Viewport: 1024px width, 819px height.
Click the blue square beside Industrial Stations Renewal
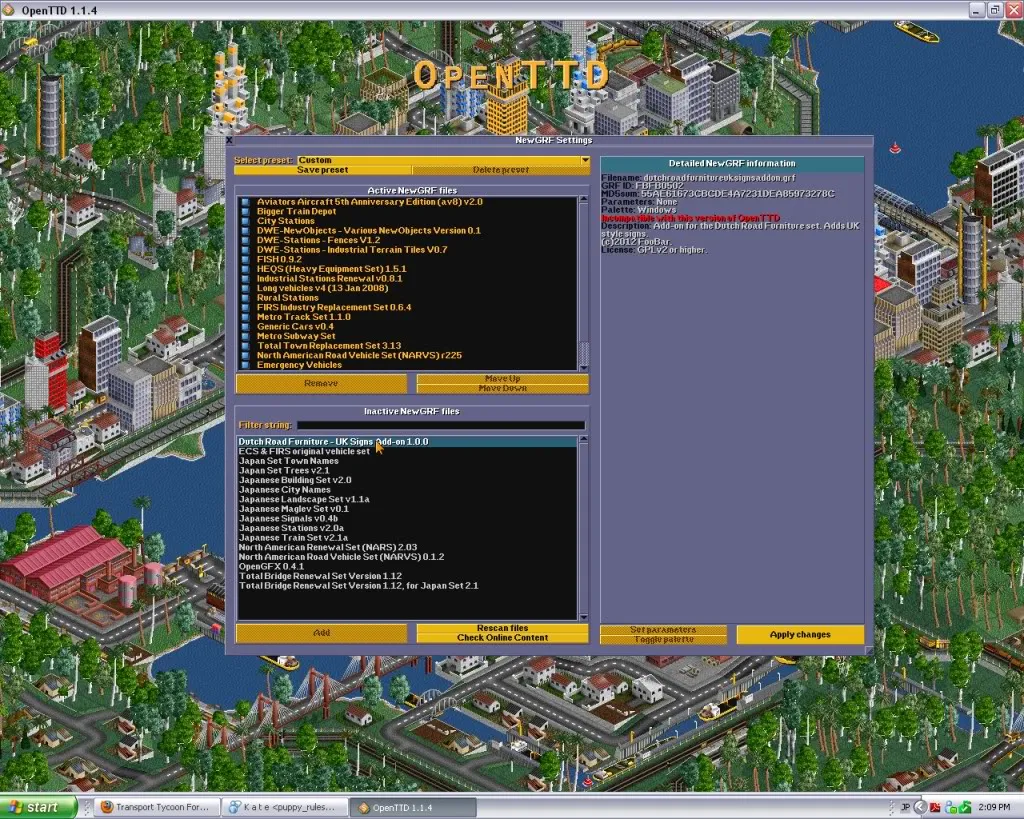click(246, 279)
